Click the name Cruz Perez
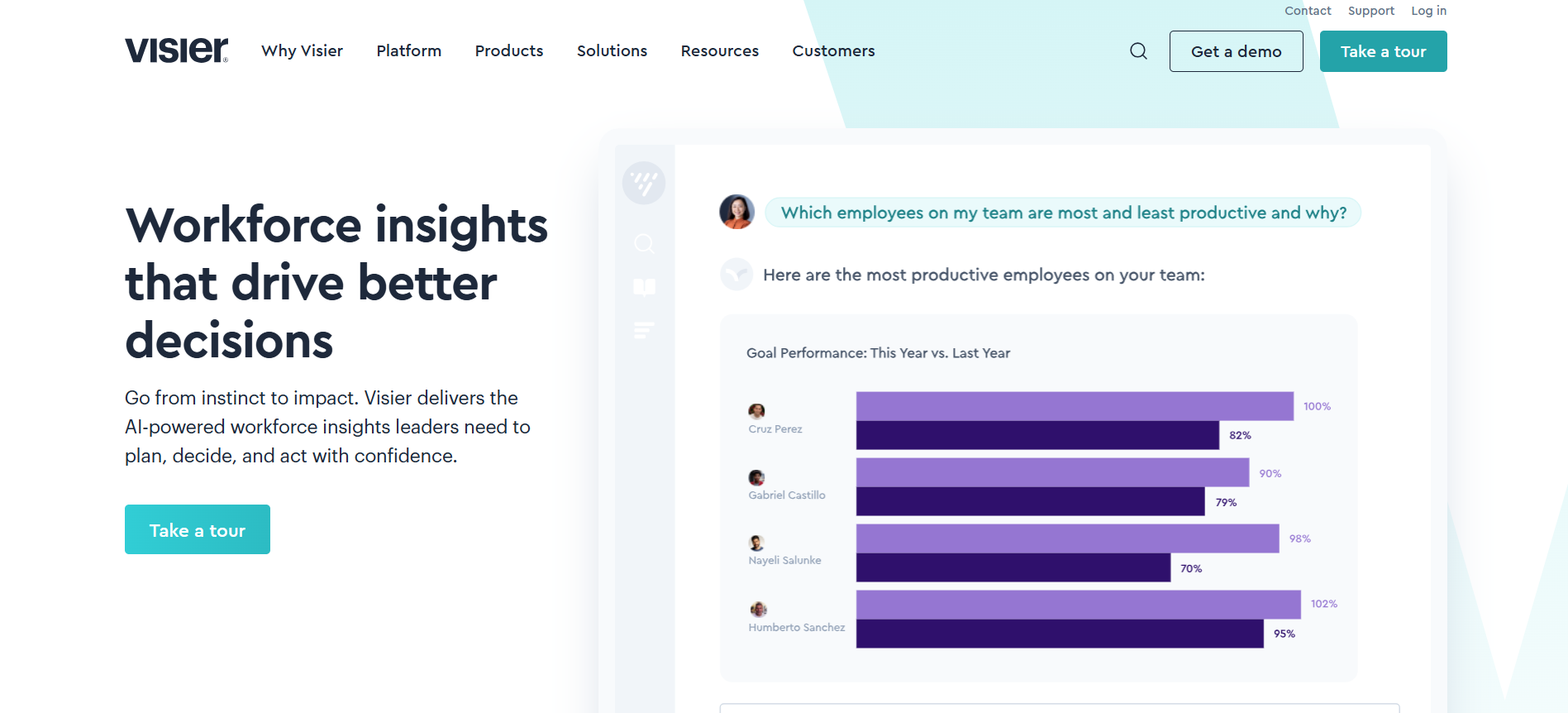This screenshot has height=713, width=1568. click(x=775, y=429)
